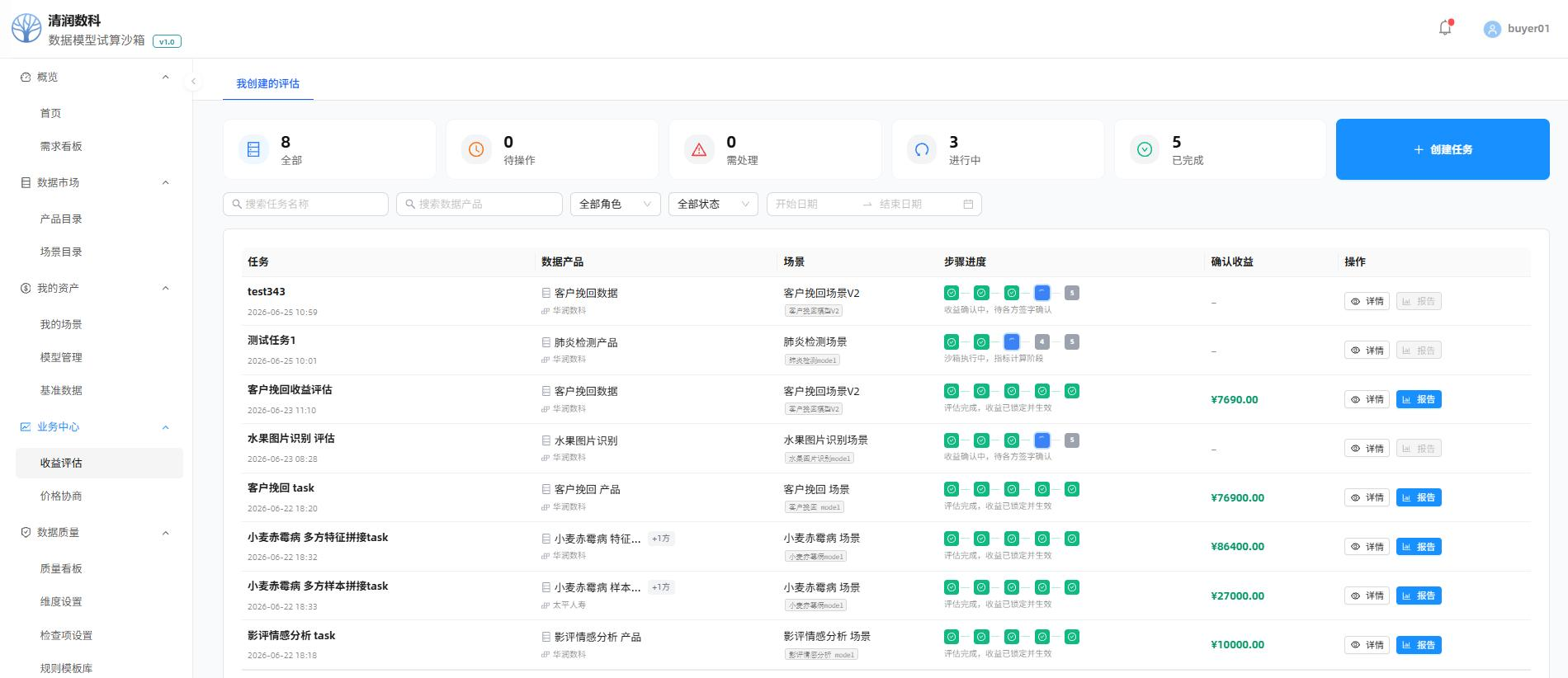The image size is (1568, 678).
Task: Click the 我的资产 coin icon
Action: 26,288
